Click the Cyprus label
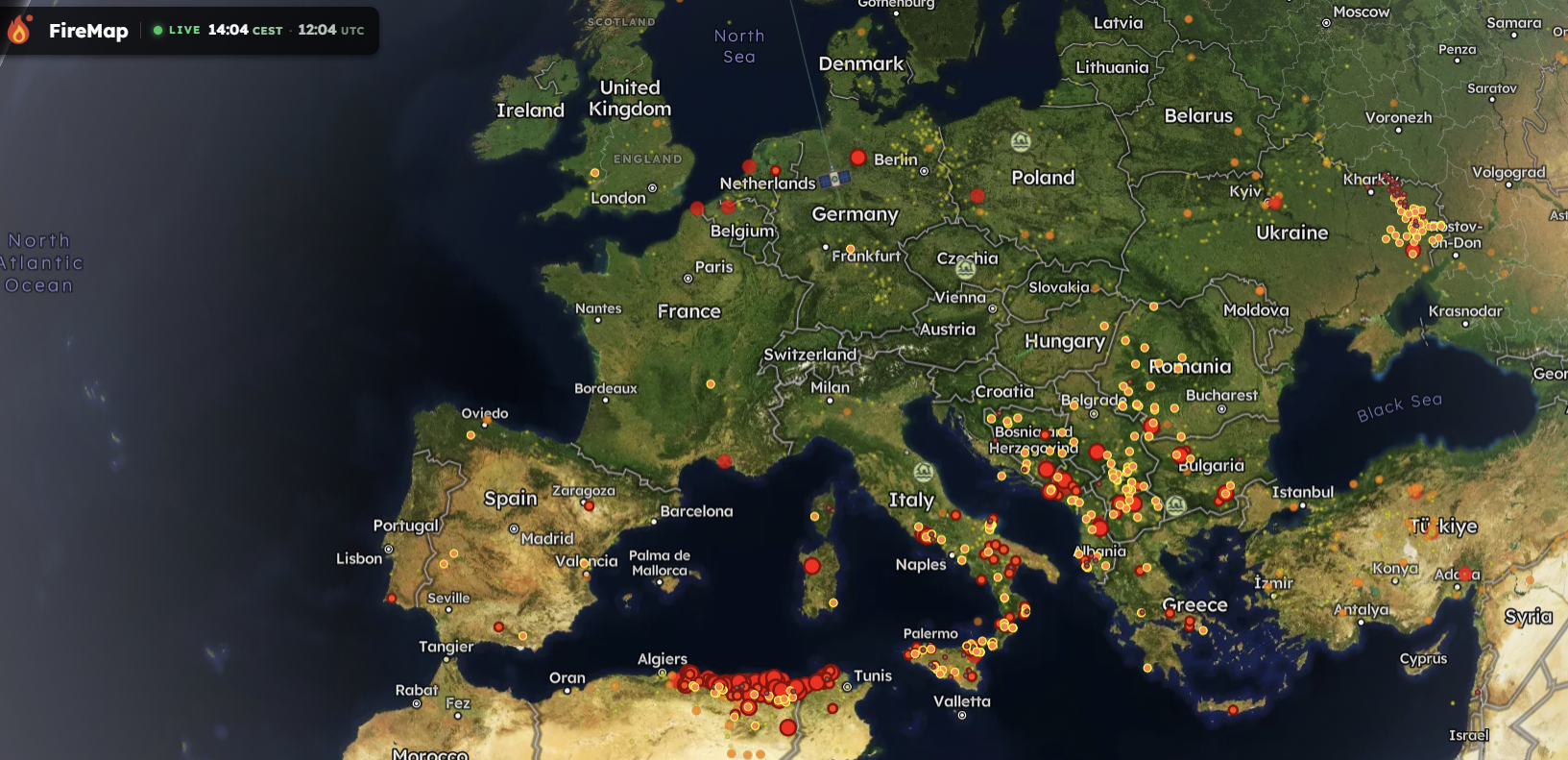The image size is (1568, 760). pyautogui.click(x=1423, y=659)
